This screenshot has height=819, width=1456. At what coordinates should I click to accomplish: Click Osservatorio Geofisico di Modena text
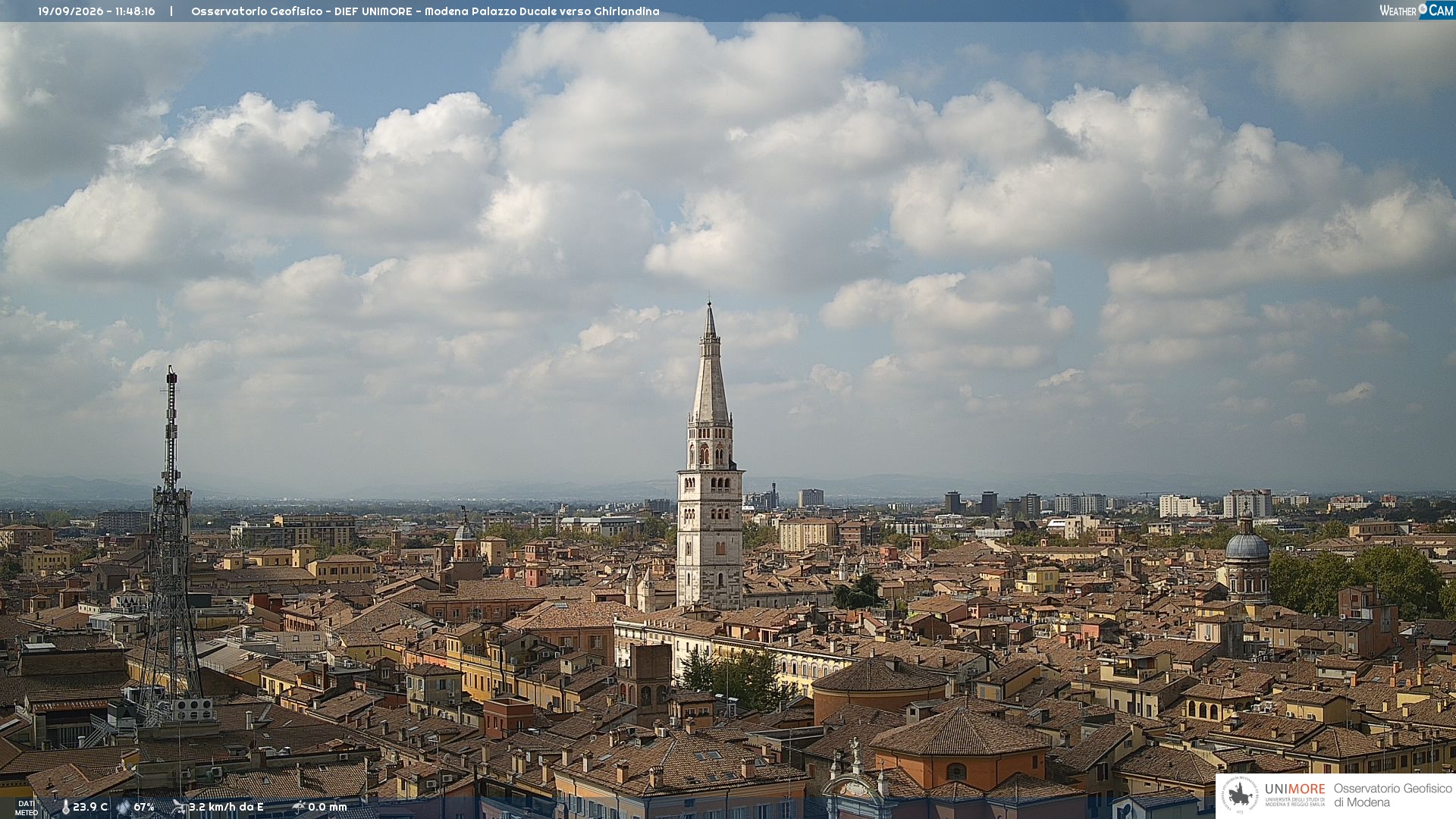pyautogui.click(x=1392, y=795)
